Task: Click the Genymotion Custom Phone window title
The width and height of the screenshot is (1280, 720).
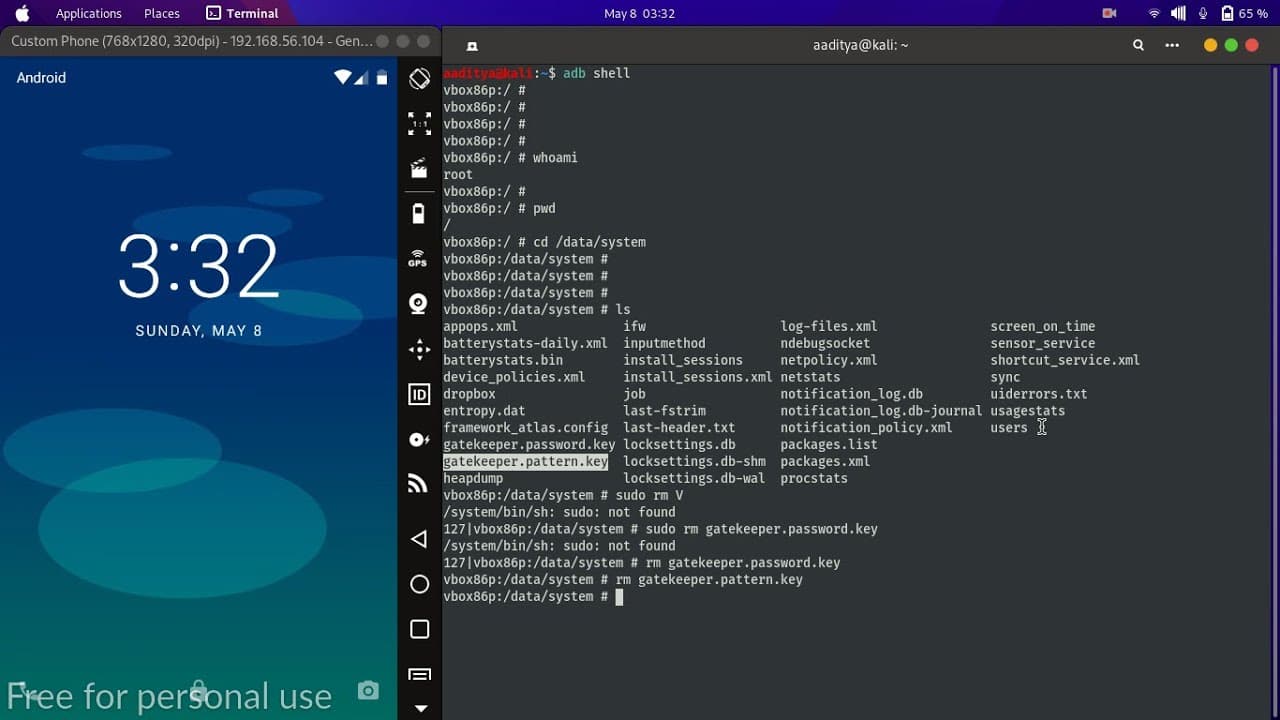Action: pos(191,41)
